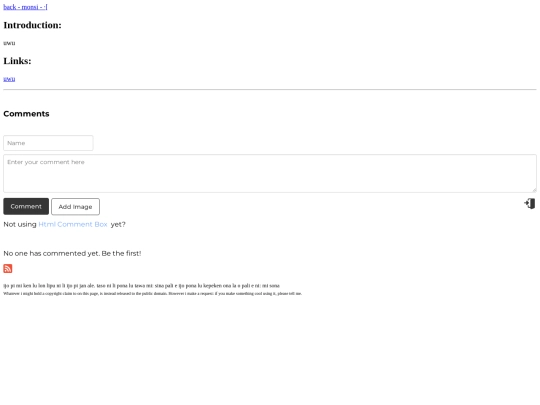Click the Links heading
This screenshot has height=405, width=540.
point(17,61)
